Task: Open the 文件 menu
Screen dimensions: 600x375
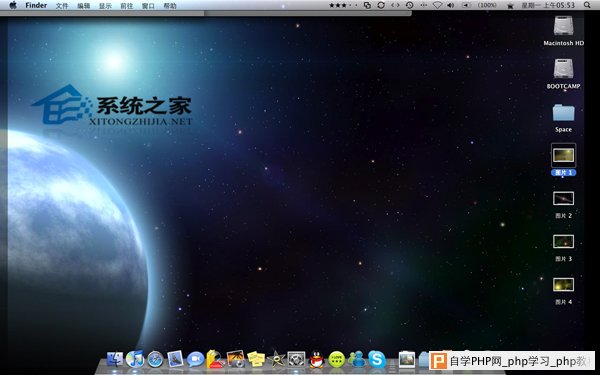Action: (x=62, y=5)
